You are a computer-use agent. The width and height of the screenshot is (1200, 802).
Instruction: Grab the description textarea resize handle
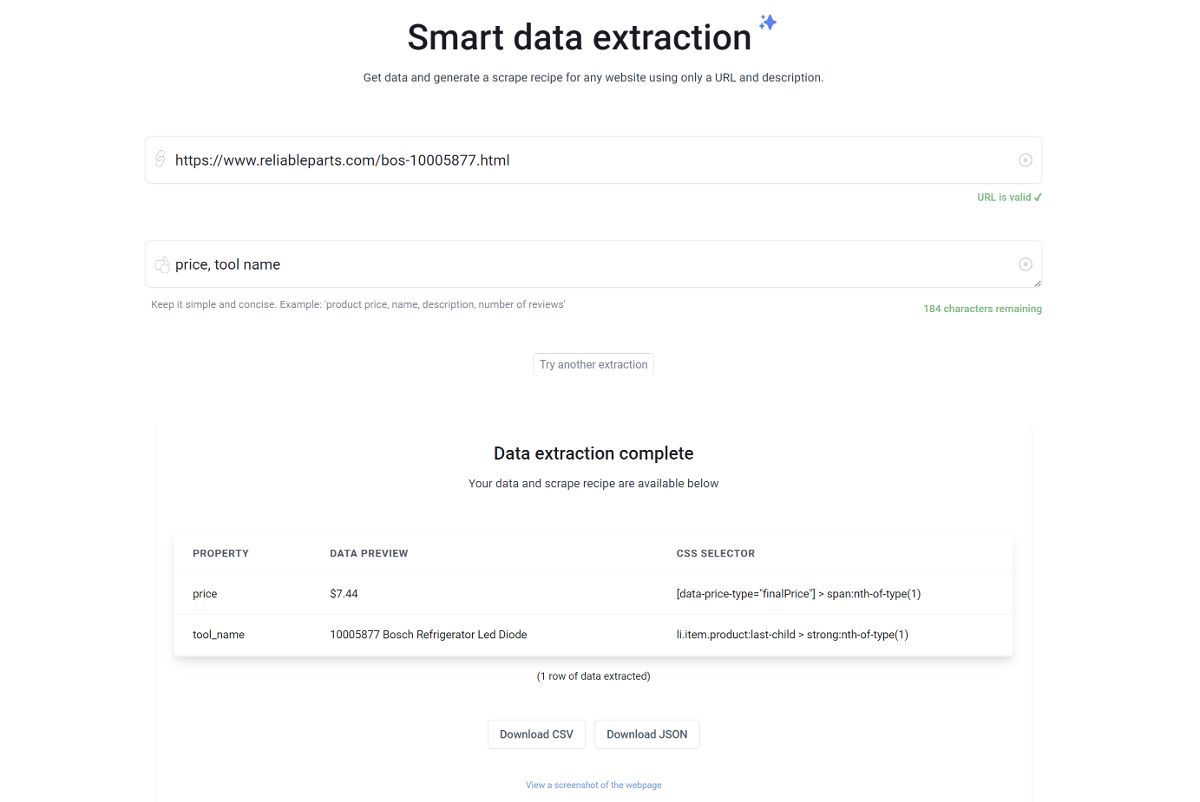[1038, 284]
